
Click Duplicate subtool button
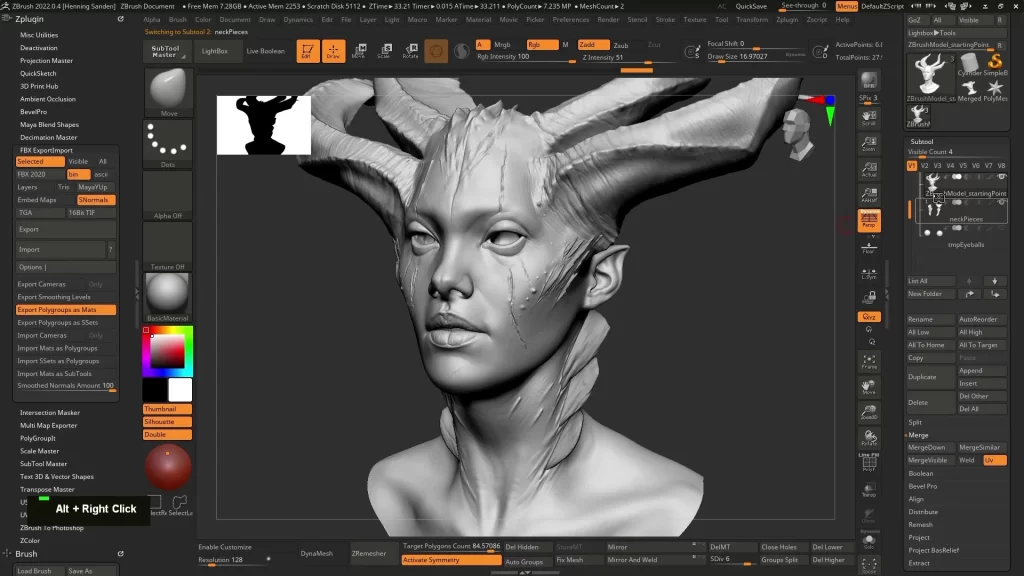(x=931, y=377)
